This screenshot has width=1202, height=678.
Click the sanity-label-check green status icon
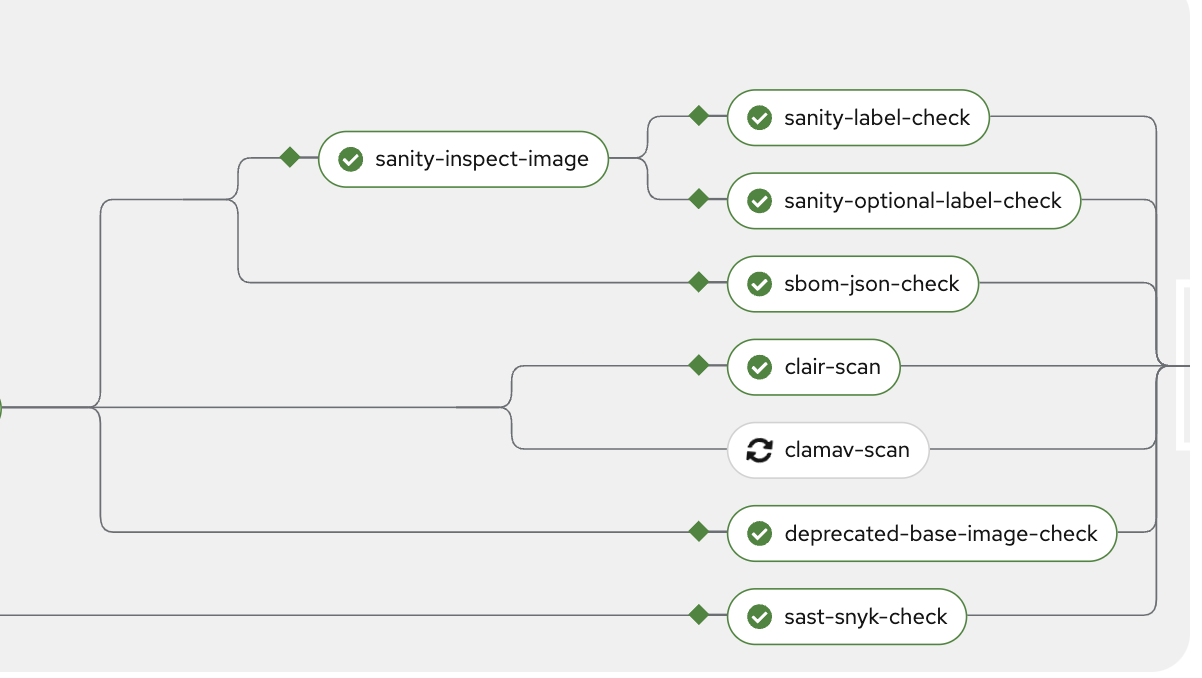(760, 118)
